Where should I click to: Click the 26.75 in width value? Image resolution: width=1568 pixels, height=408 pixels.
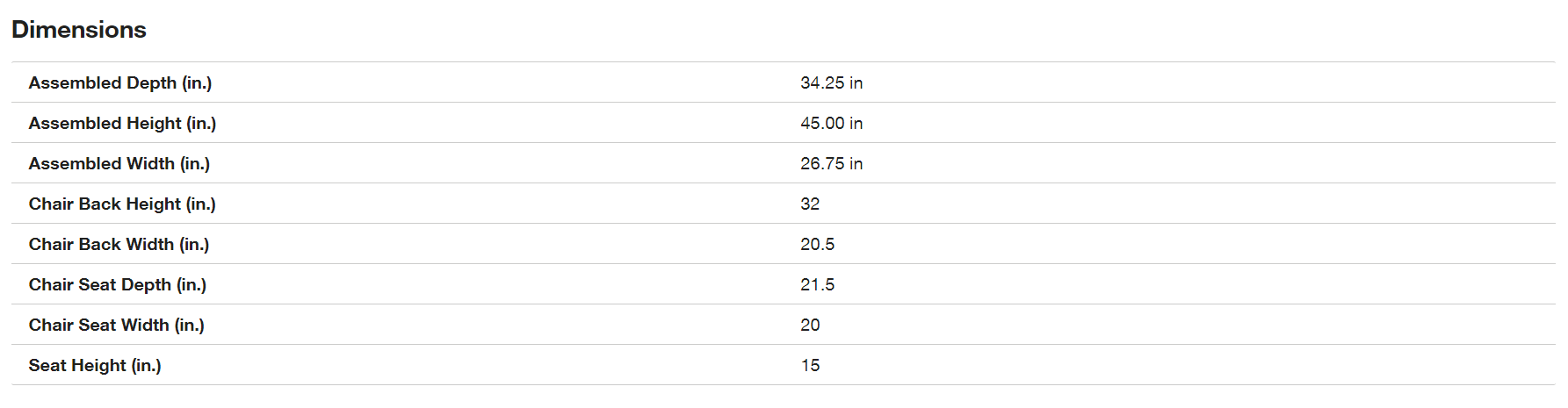point(831,163)
